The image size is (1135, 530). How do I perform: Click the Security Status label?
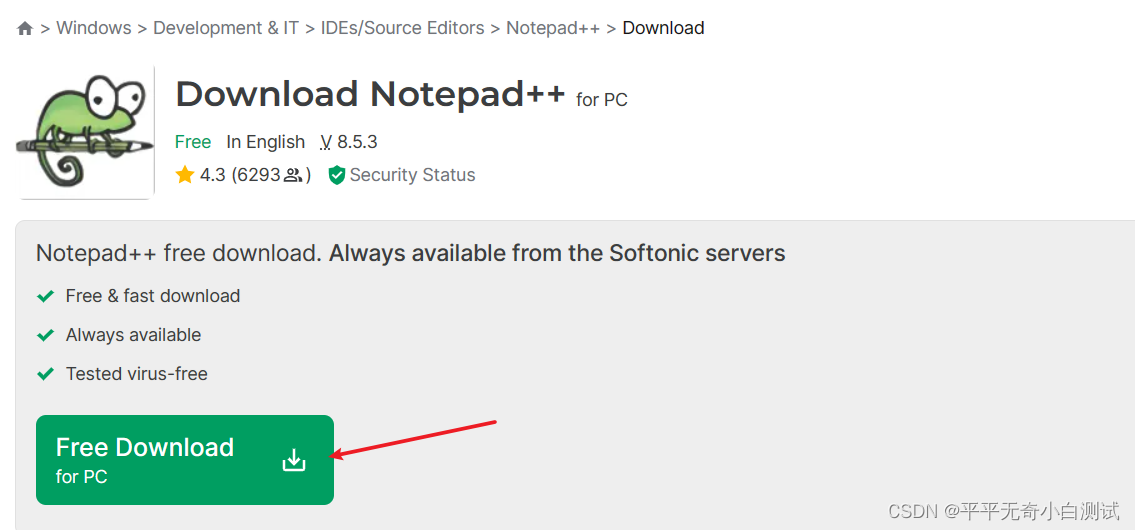tap(413, 175)
